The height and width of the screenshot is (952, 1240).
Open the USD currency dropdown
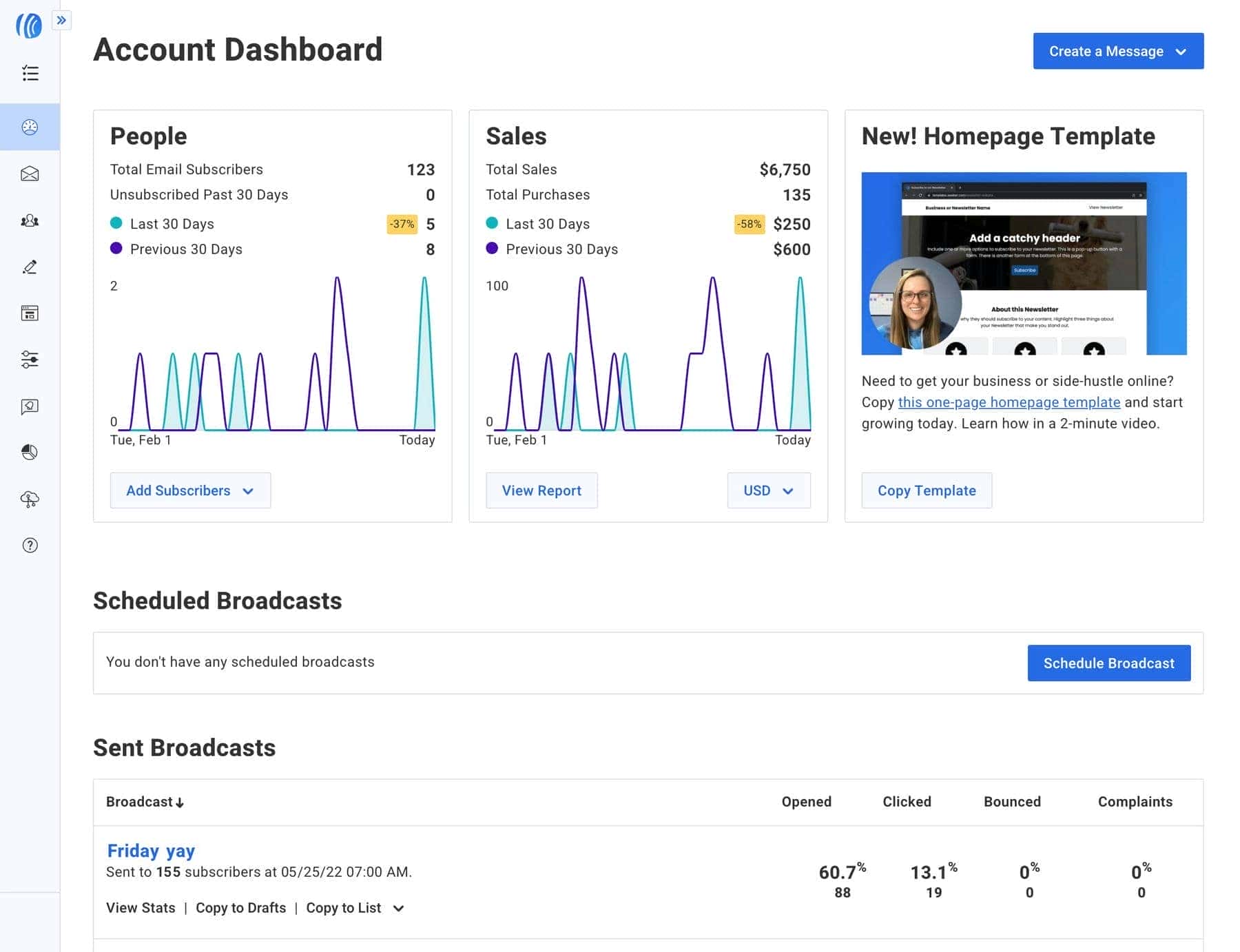point(768,490)
